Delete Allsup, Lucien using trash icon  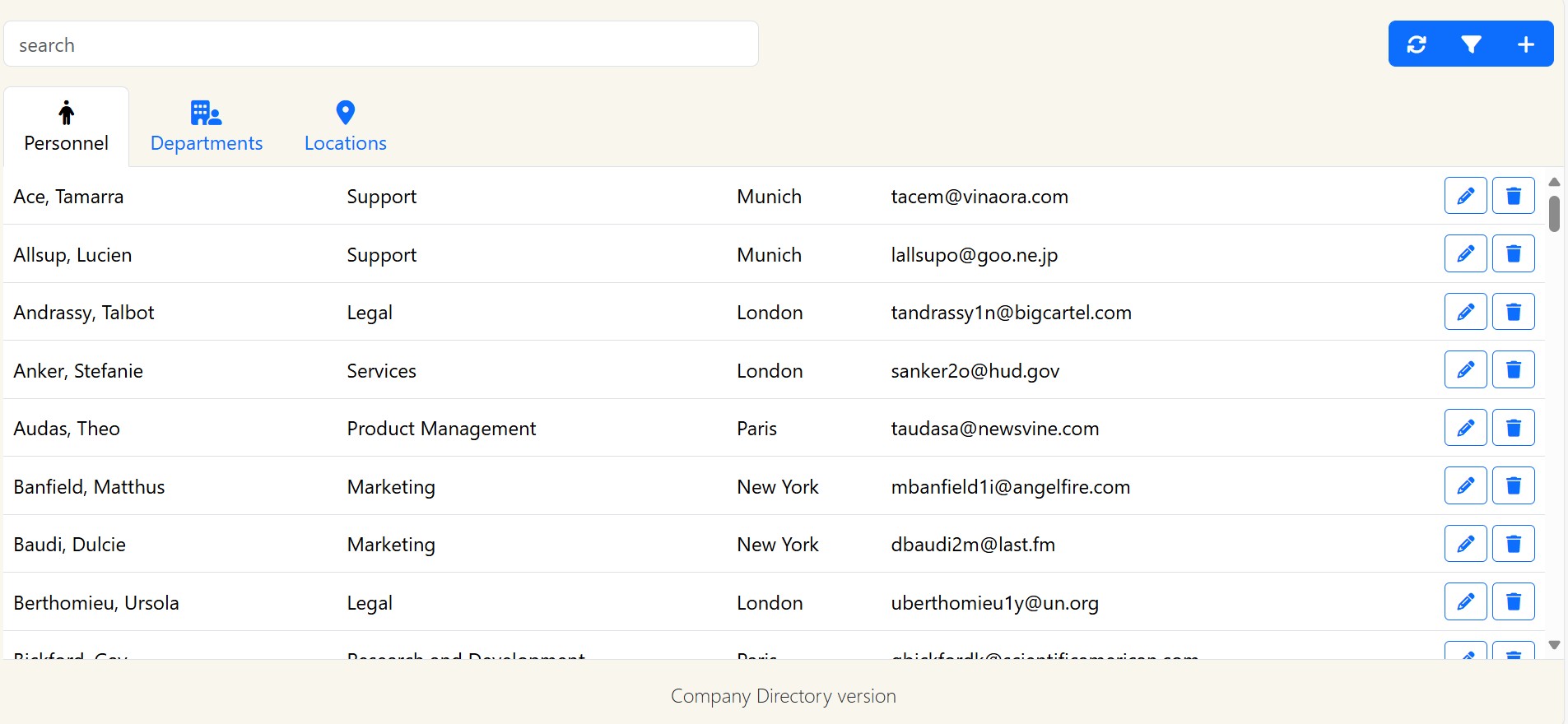tap(1513, 253)
